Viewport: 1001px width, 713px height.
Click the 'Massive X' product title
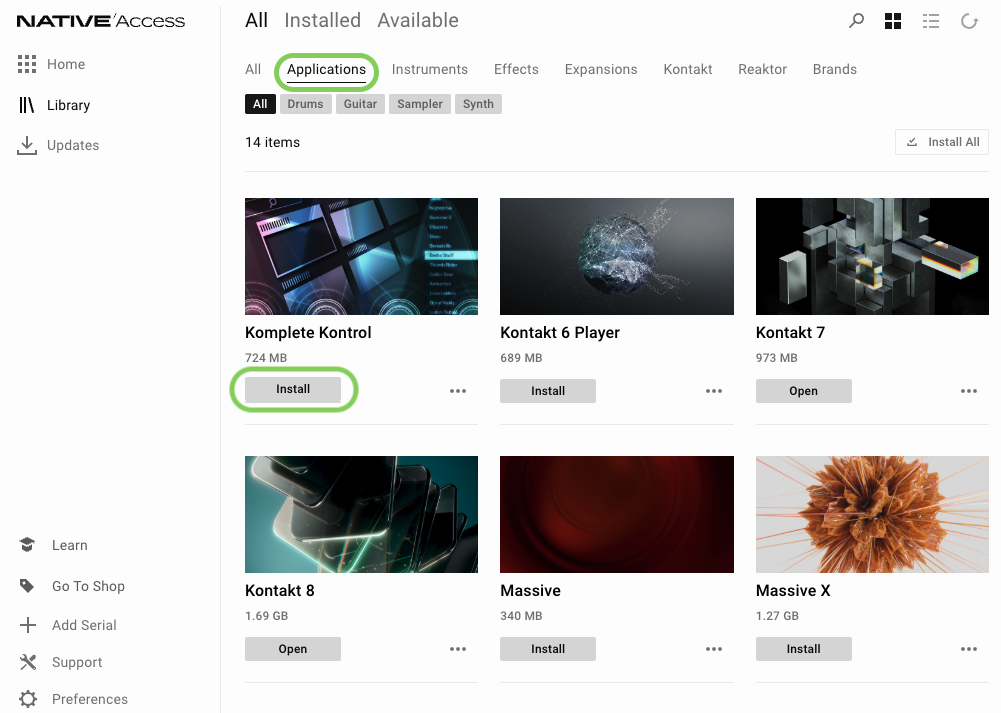[x=793, y=590]
